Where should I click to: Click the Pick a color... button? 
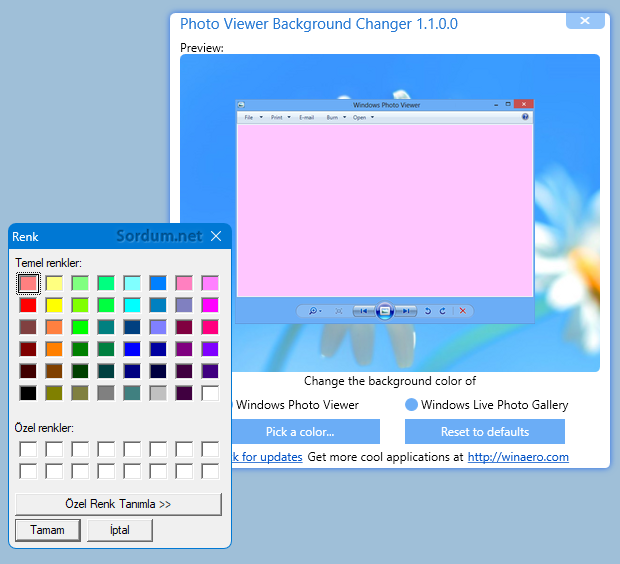[306, 432]
